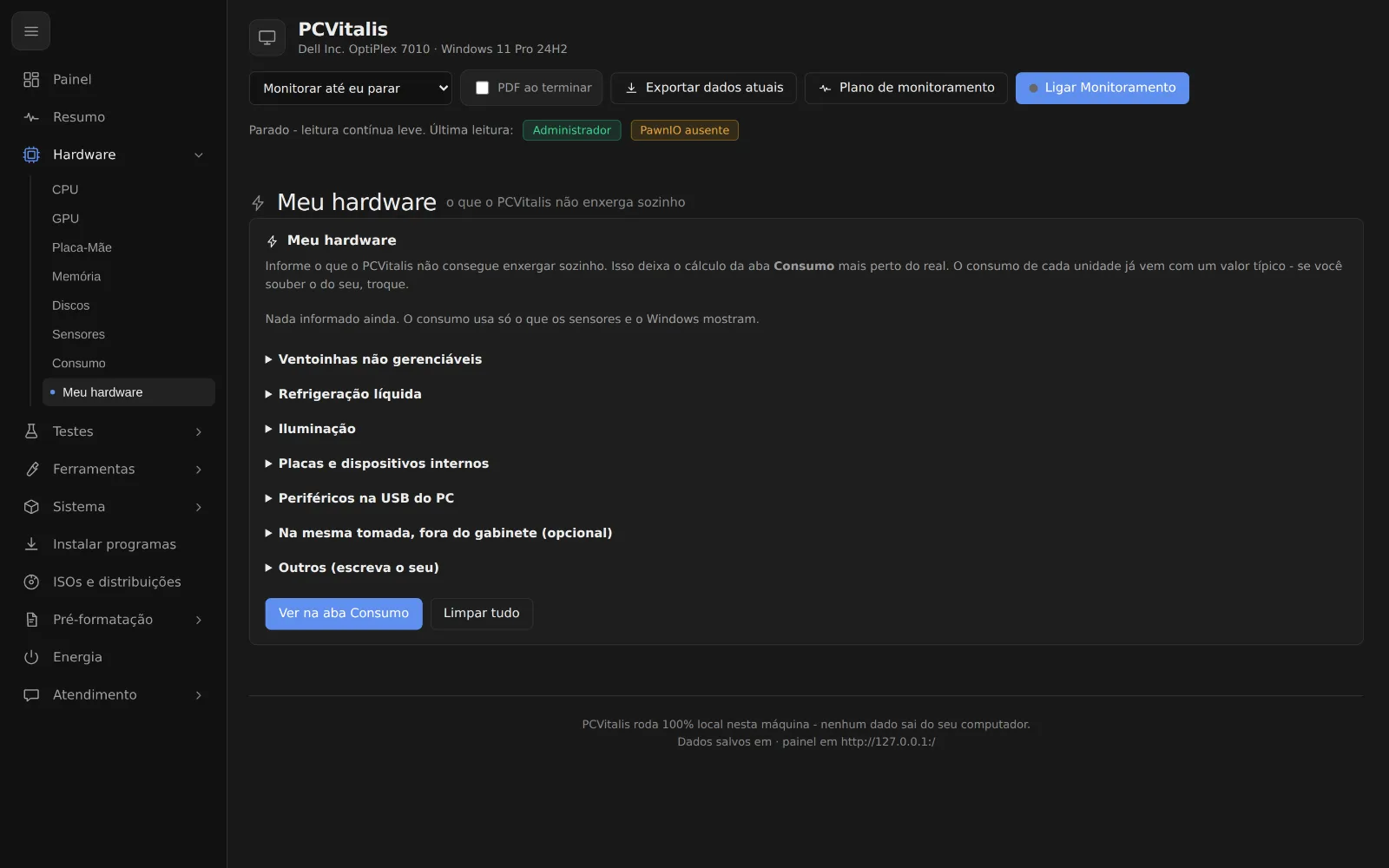Click the Ferramentas wrench icon
Screen dimensions: 1389x868
[x=31, y=469]
